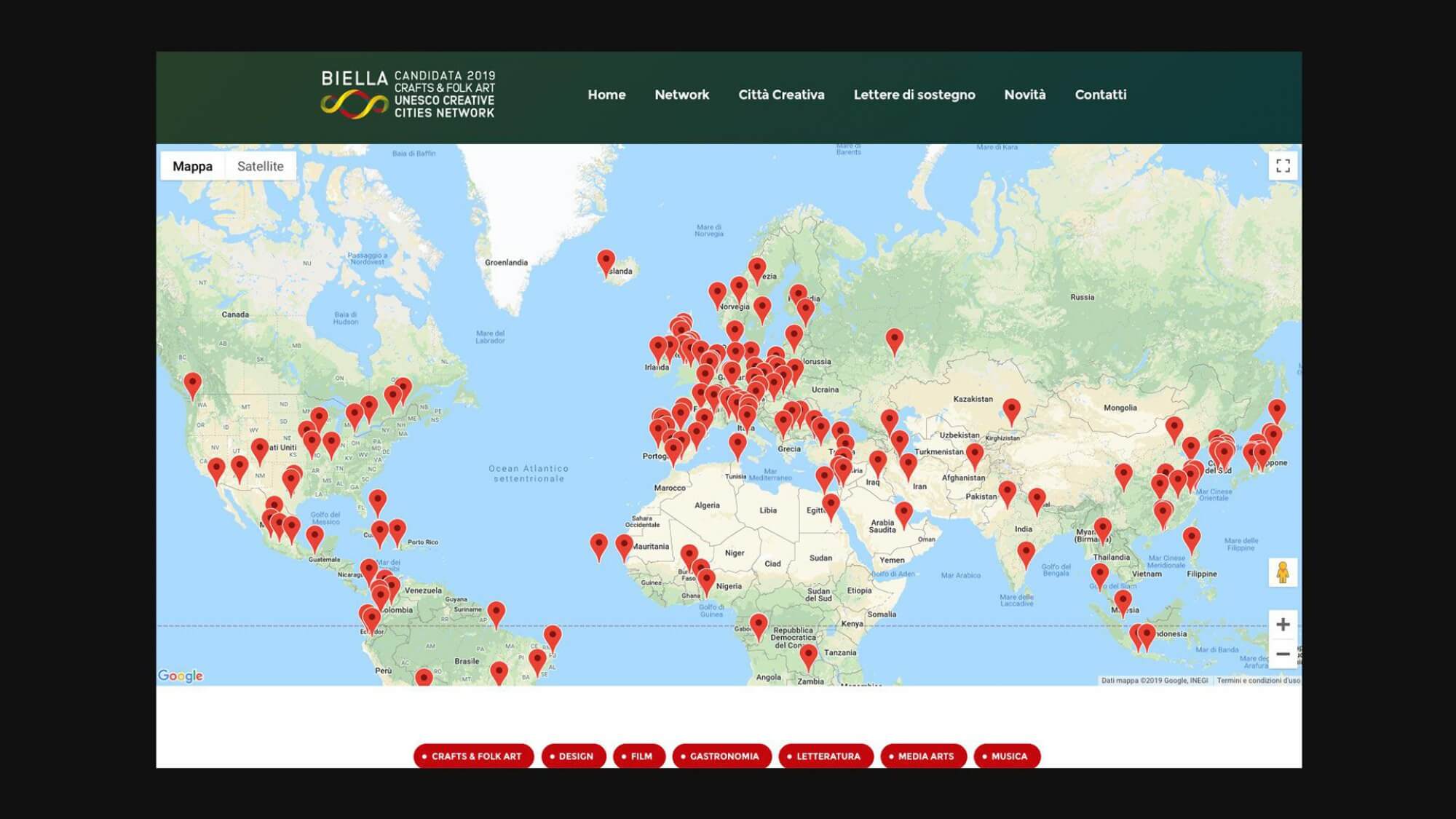Viewport: 1456px width, 819px height.
Task: Open the Network page
Action: coord(681,95)
